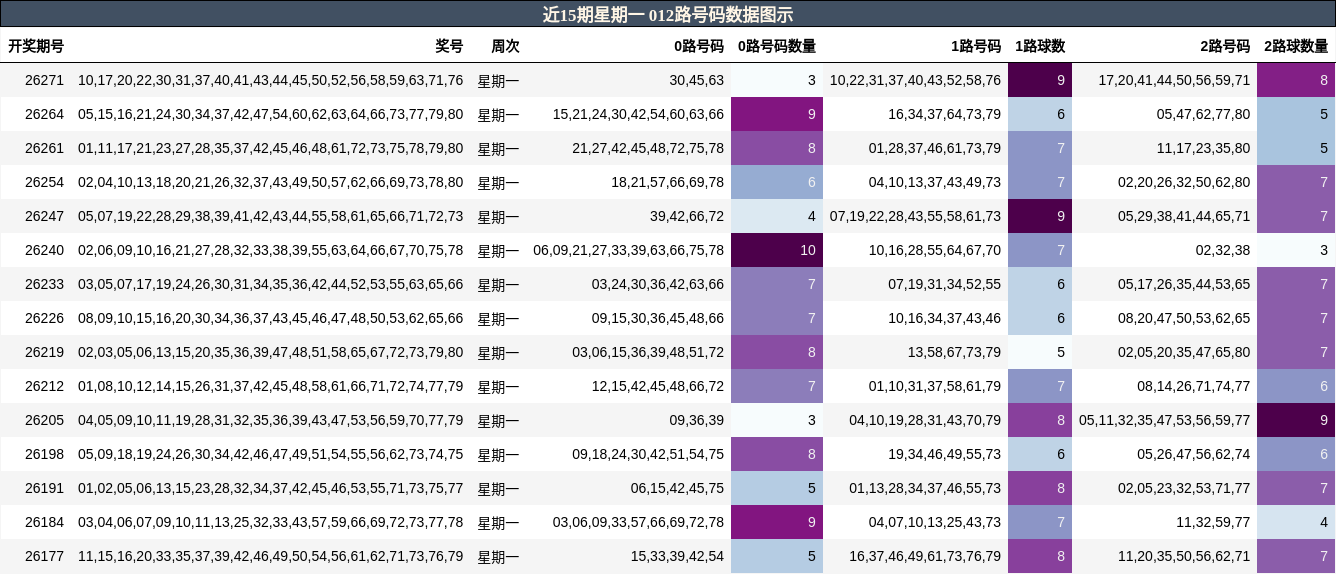Viewport: 1336px width, 574px height.
Task: Click 2路号码 cell reading 11,17,23,35,80
Action: (1203, 148)
